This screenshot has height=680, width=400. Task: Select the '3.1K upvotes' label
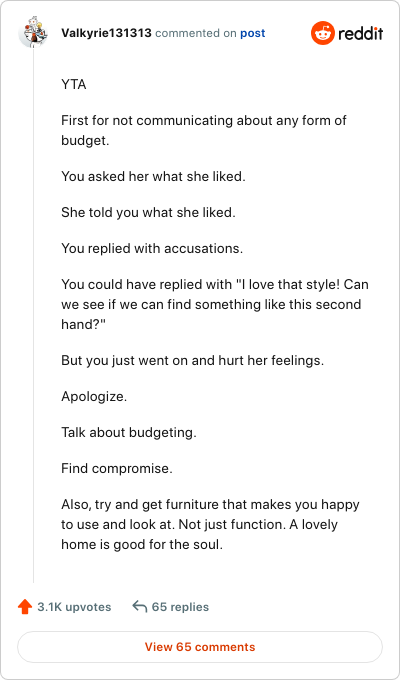[74, 607]
